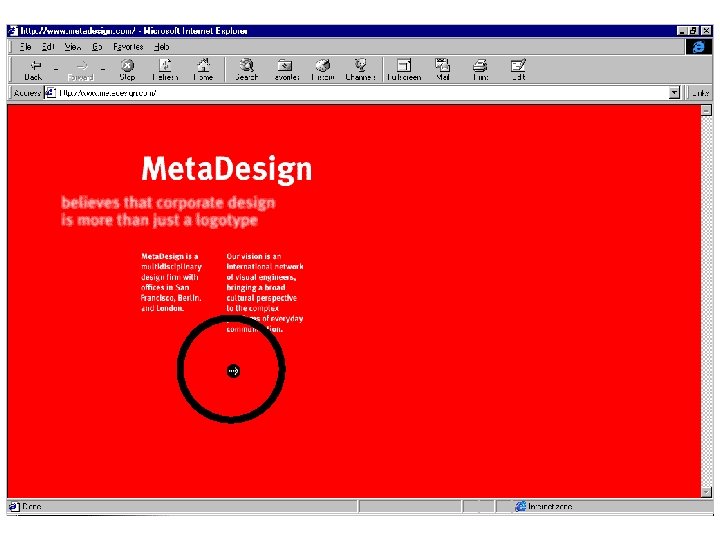Click the 'Internet zone' status text
720x540 pixels.
pyautogui.click(x=550, y=506)
